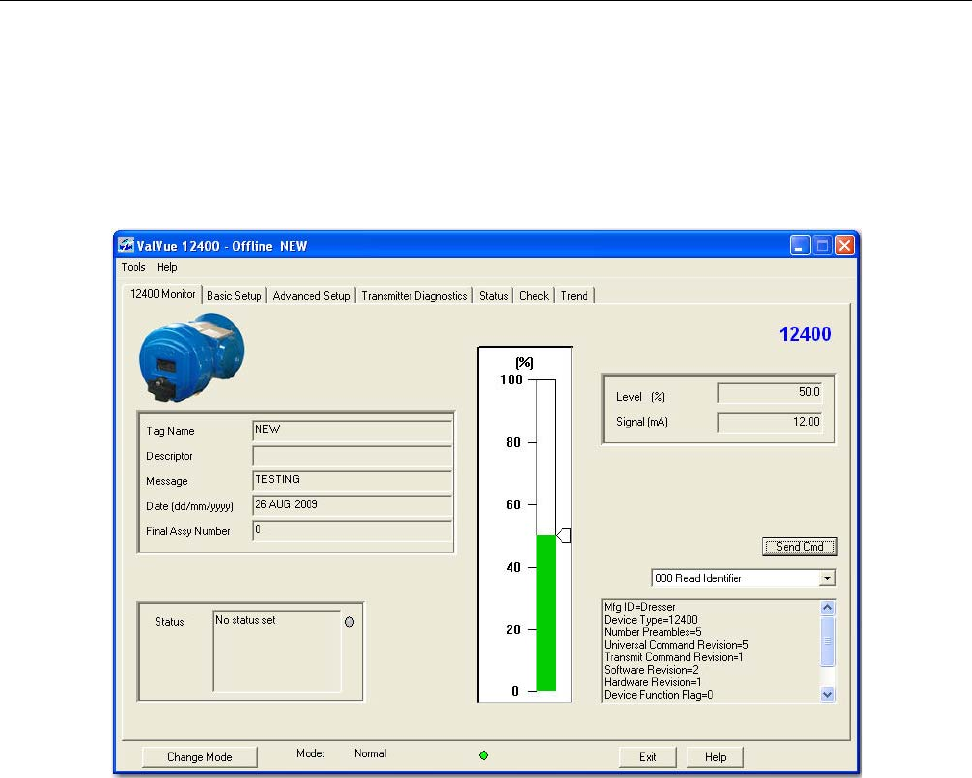The height and width of the screenshot is (778, 972).
Task: Open the Help menu
Action: 167,267
